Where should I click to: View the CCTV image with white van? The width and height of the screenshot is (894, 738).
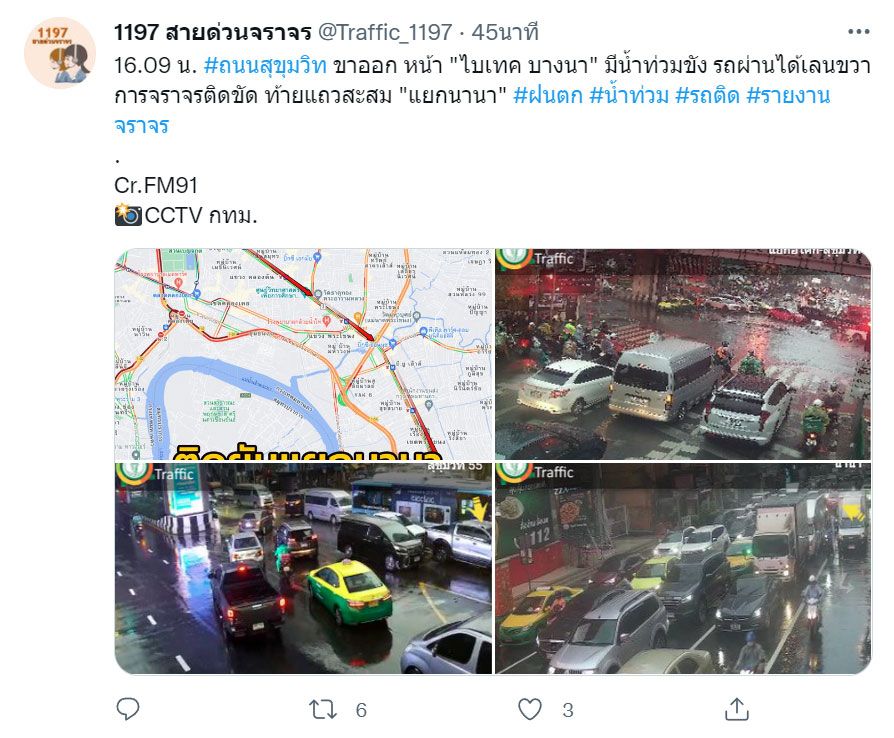click(682, 354)
